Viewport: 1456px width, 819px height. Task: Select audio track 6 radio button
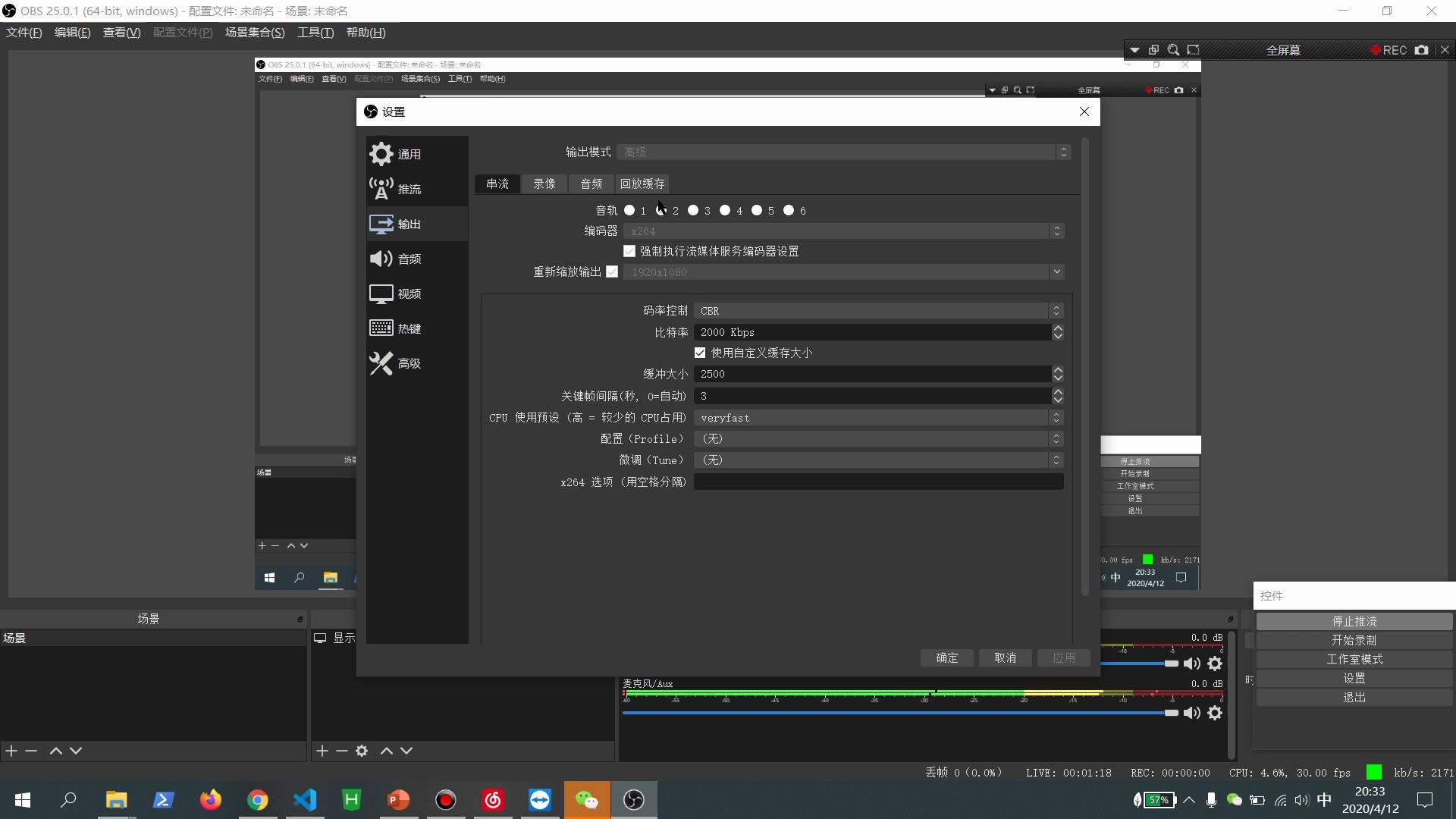tap(789, 211)
